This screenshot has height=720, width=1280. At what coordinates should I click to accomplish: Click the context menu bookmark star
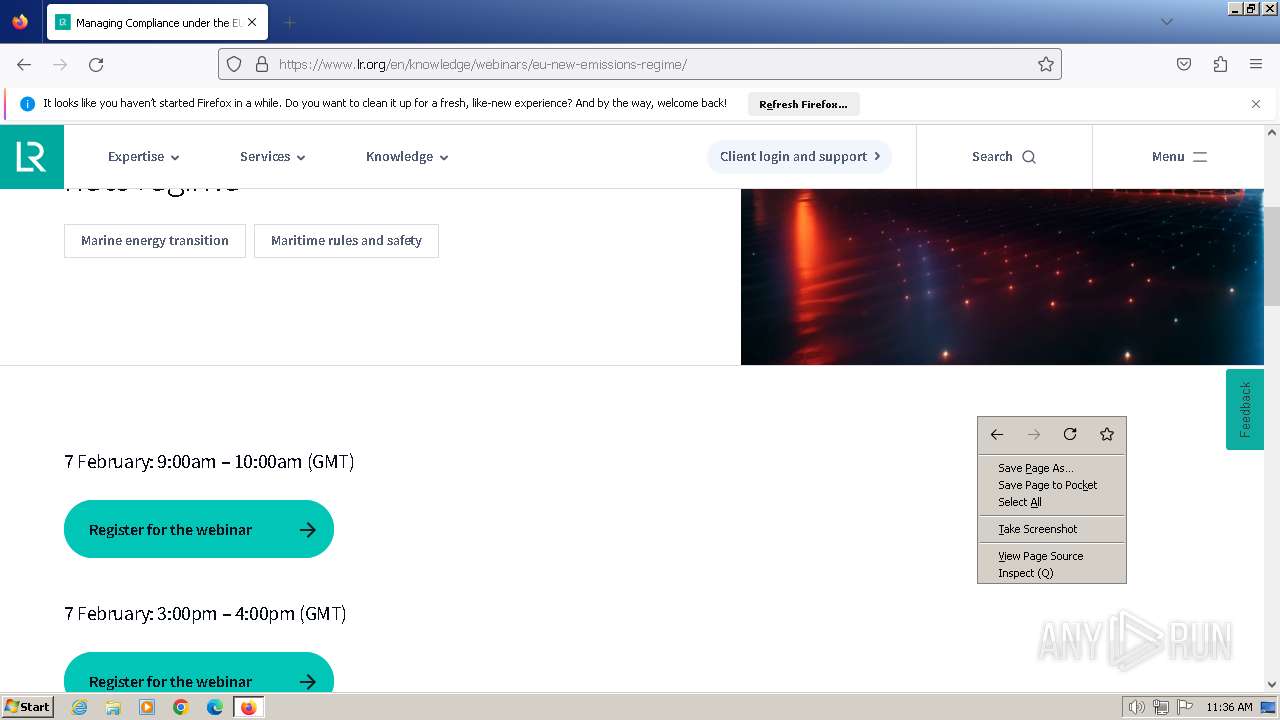[1107, 434]
